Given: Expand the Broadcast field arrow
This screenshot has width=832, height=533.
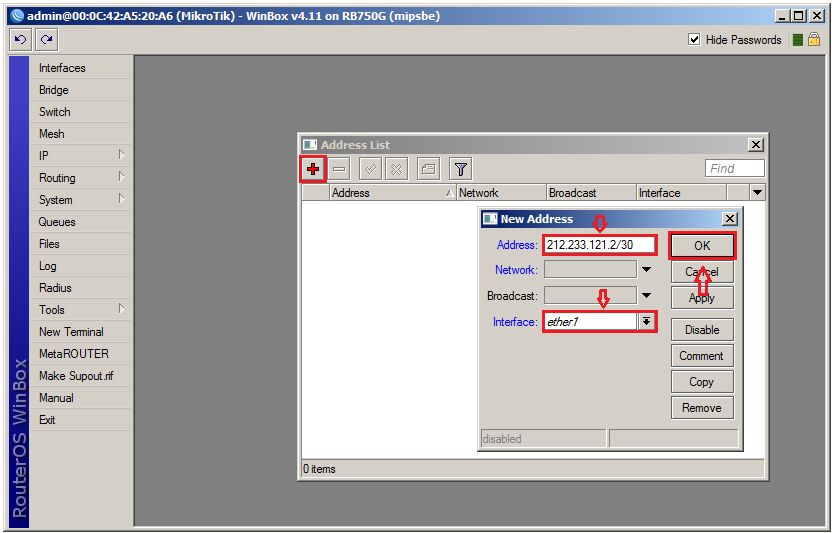Looking at the screenshot, I should (x=647, y=296).
